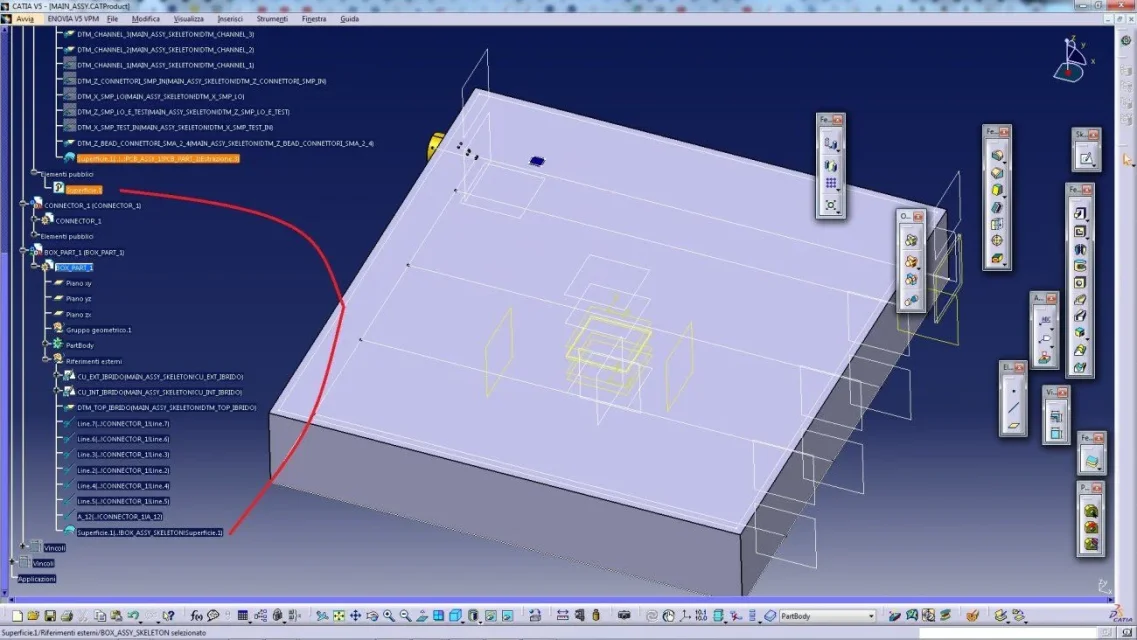Viewport: 1137px width, 640px height.
Task: Click the Pan icon in view toolbar
Action: pyautogui.click(x=355, y=616)
